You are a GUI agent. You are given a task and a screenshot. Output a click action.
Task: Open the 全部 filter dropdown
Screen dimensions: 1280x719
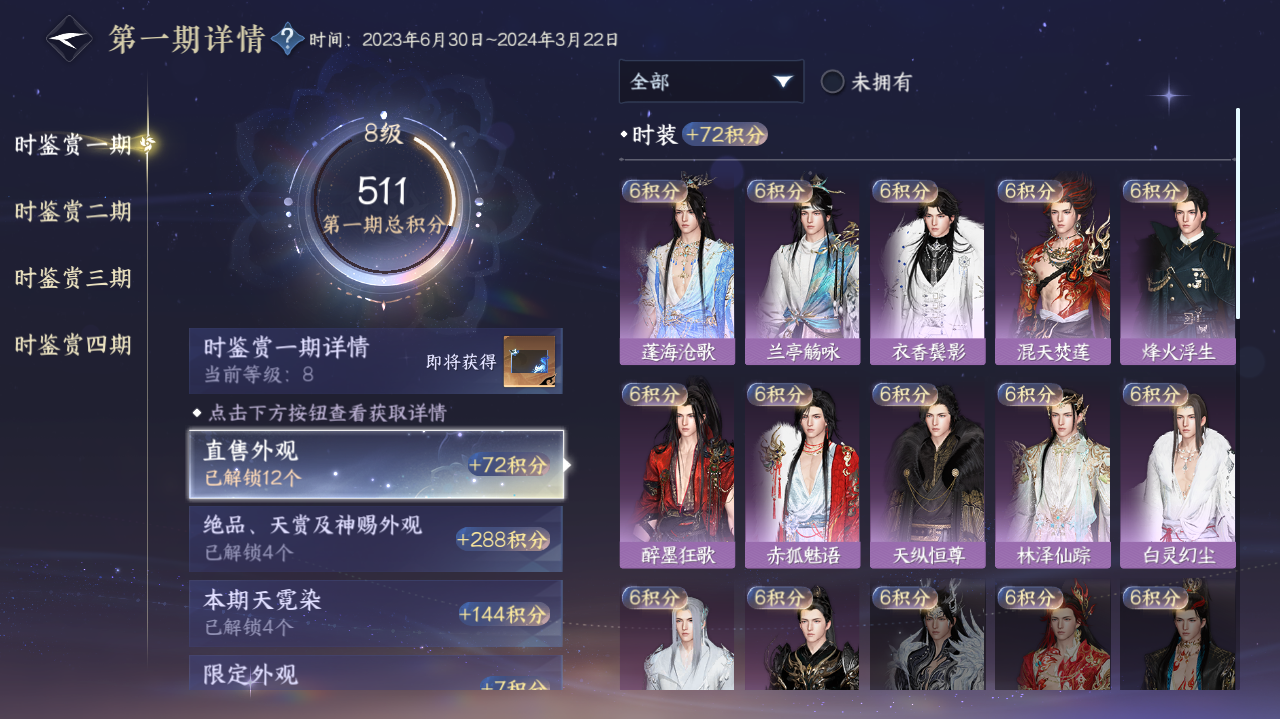(711, 81)
